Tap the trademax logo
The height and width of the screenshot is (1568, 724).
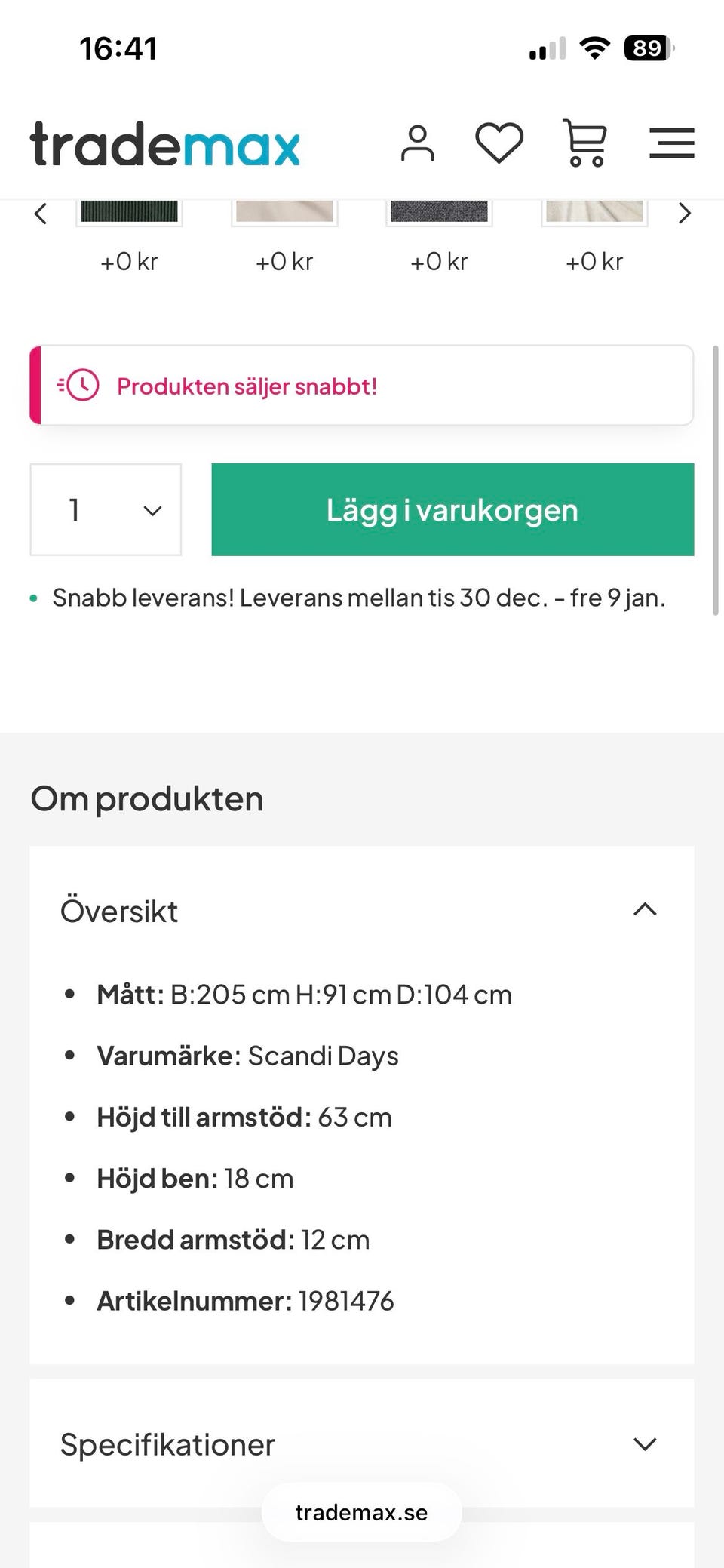click(x=165, y=143)
